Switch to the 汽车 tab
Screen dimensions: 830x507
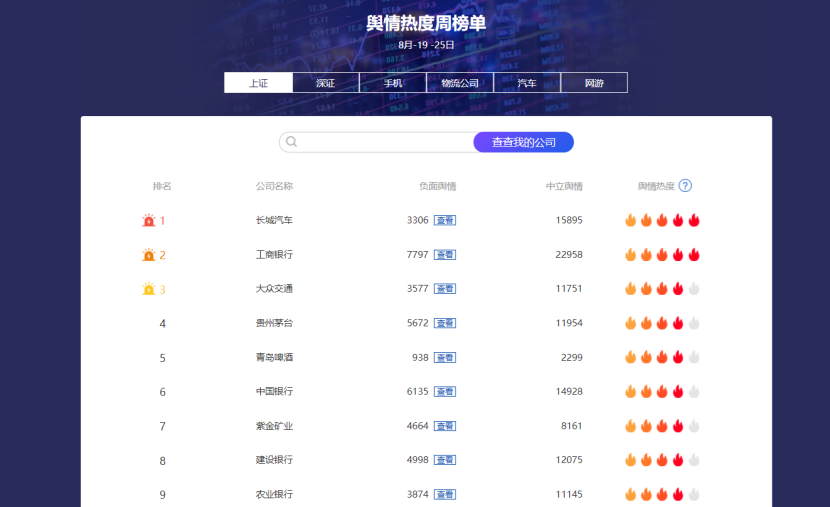(527, 83)
